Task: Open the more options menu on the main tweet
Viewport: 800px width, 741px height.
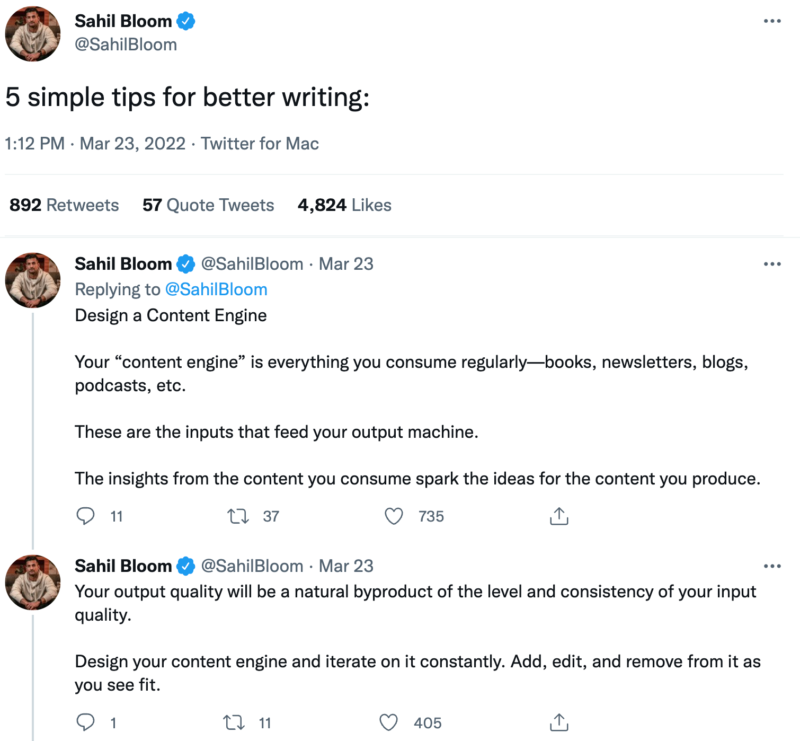Action: click(x=773, y=20)
